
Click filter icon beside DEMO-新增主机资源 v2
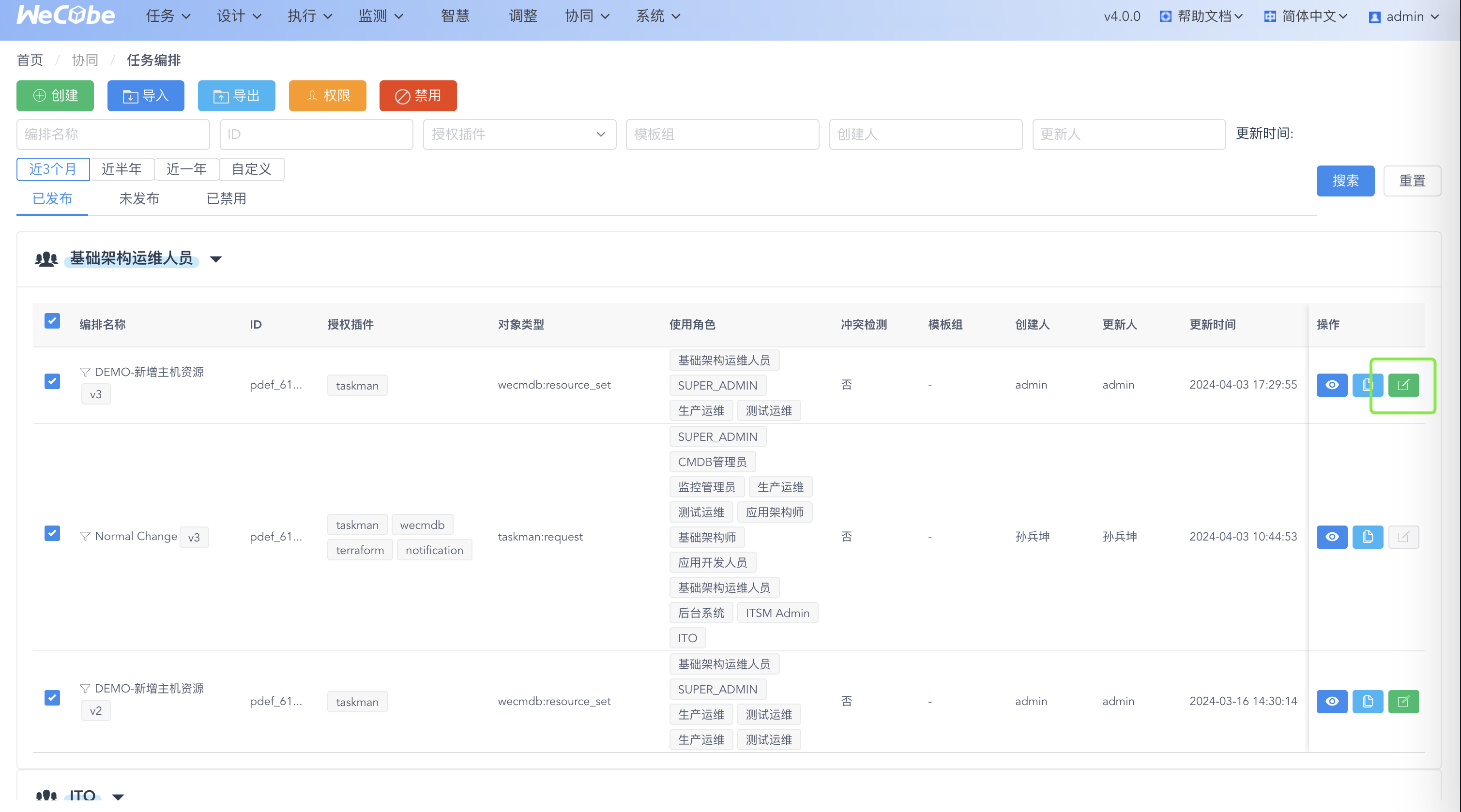[x=85, y=689]
